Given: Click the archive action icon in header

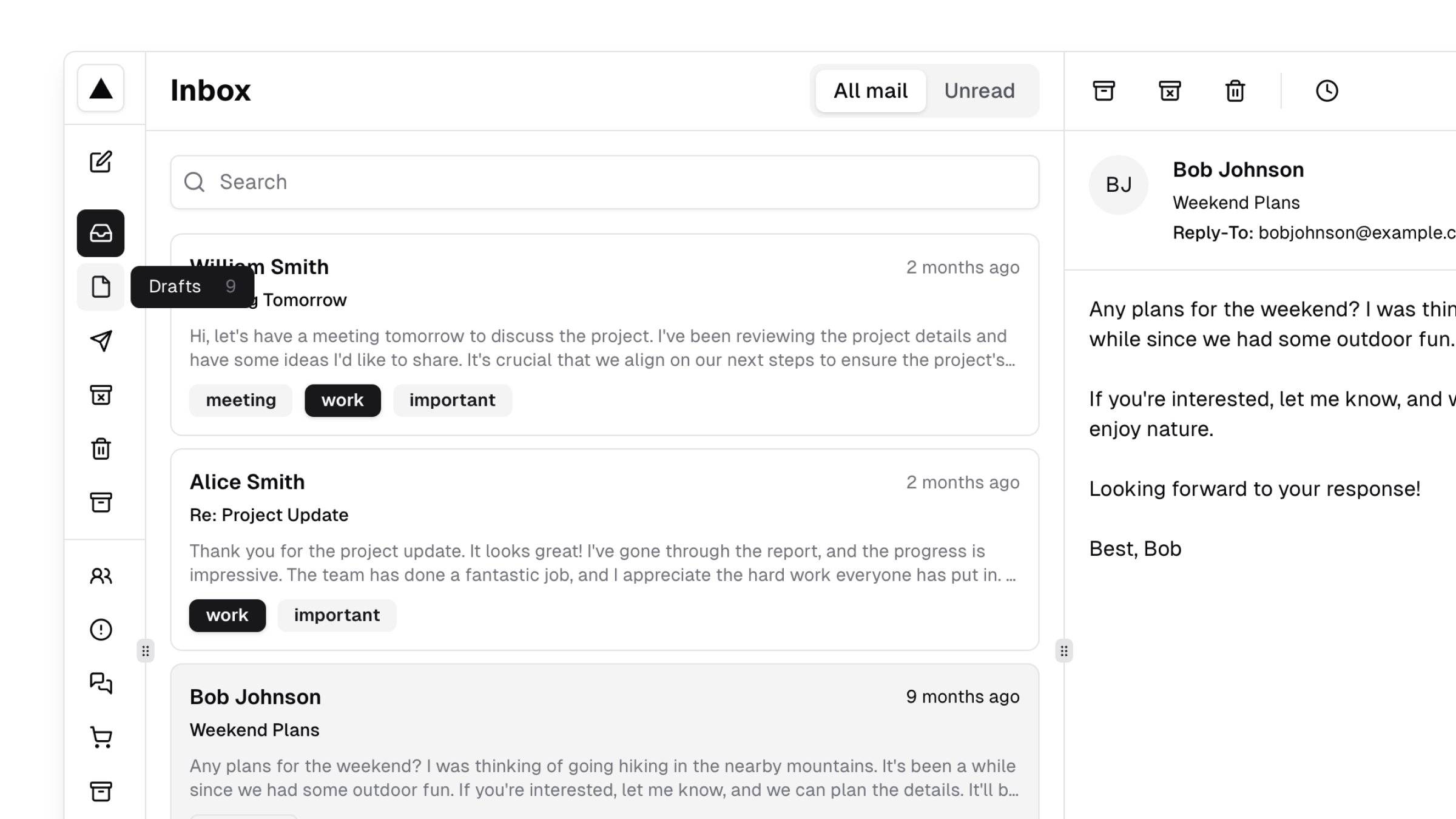Looking at the screenshot, I should 1104,90.
